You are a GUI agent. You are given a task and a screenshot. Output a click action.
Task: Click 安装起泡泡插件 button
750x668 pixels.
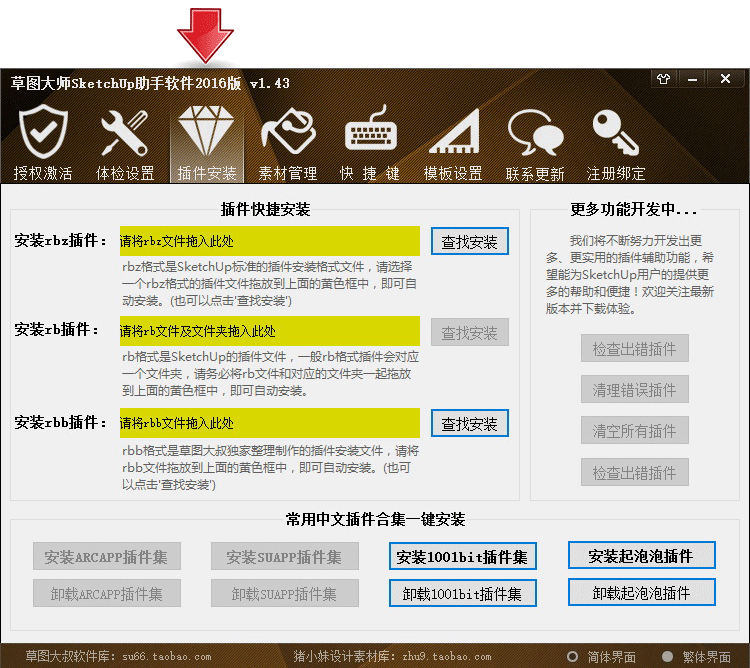coord(641,556)
